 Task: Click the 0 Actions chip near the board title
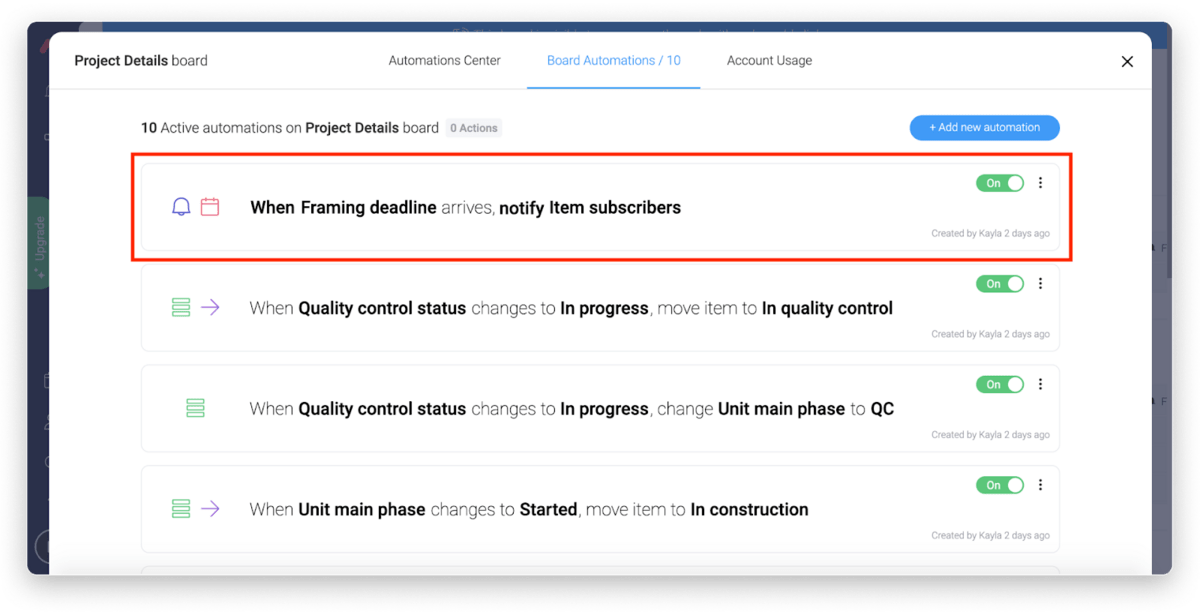coord(473,128)
